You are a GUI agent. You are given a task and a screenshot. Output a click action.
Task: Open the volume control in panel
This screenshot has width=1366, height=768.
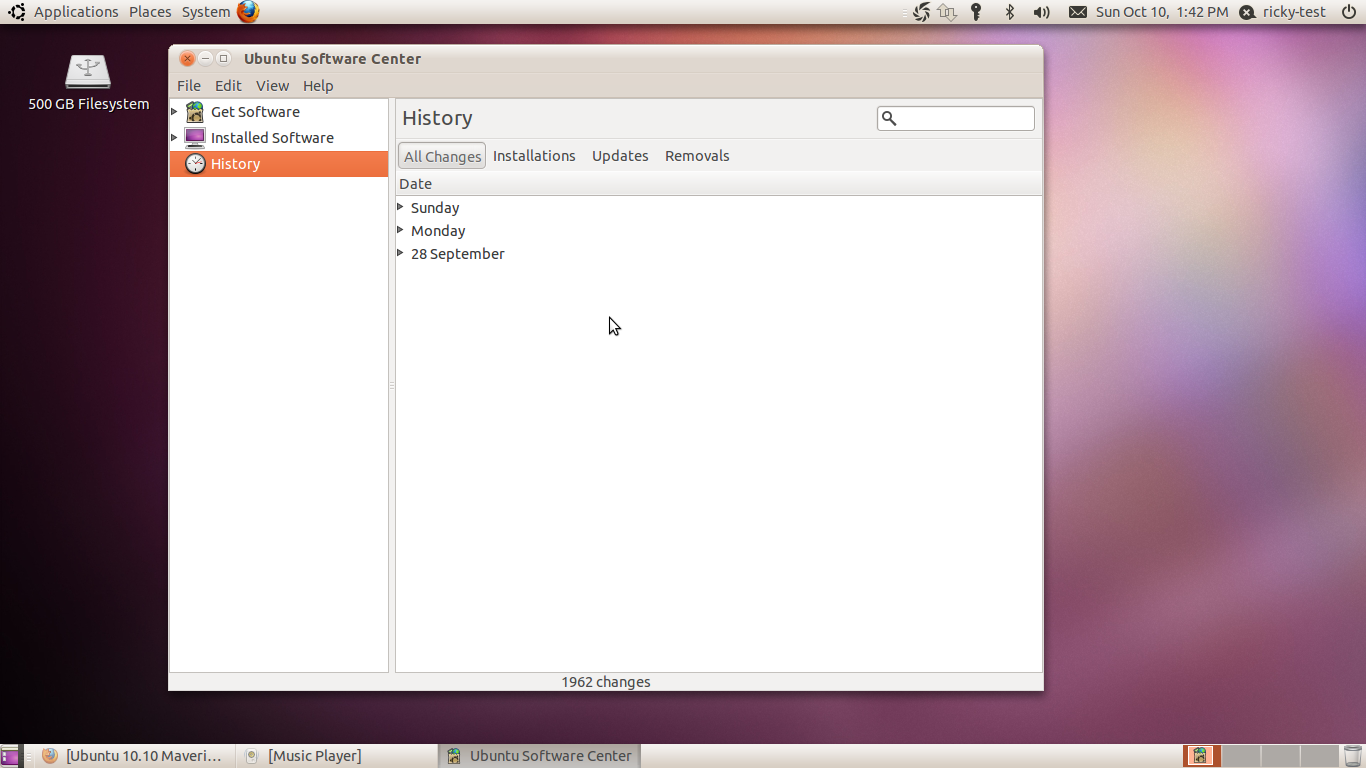click(1041, 12)
